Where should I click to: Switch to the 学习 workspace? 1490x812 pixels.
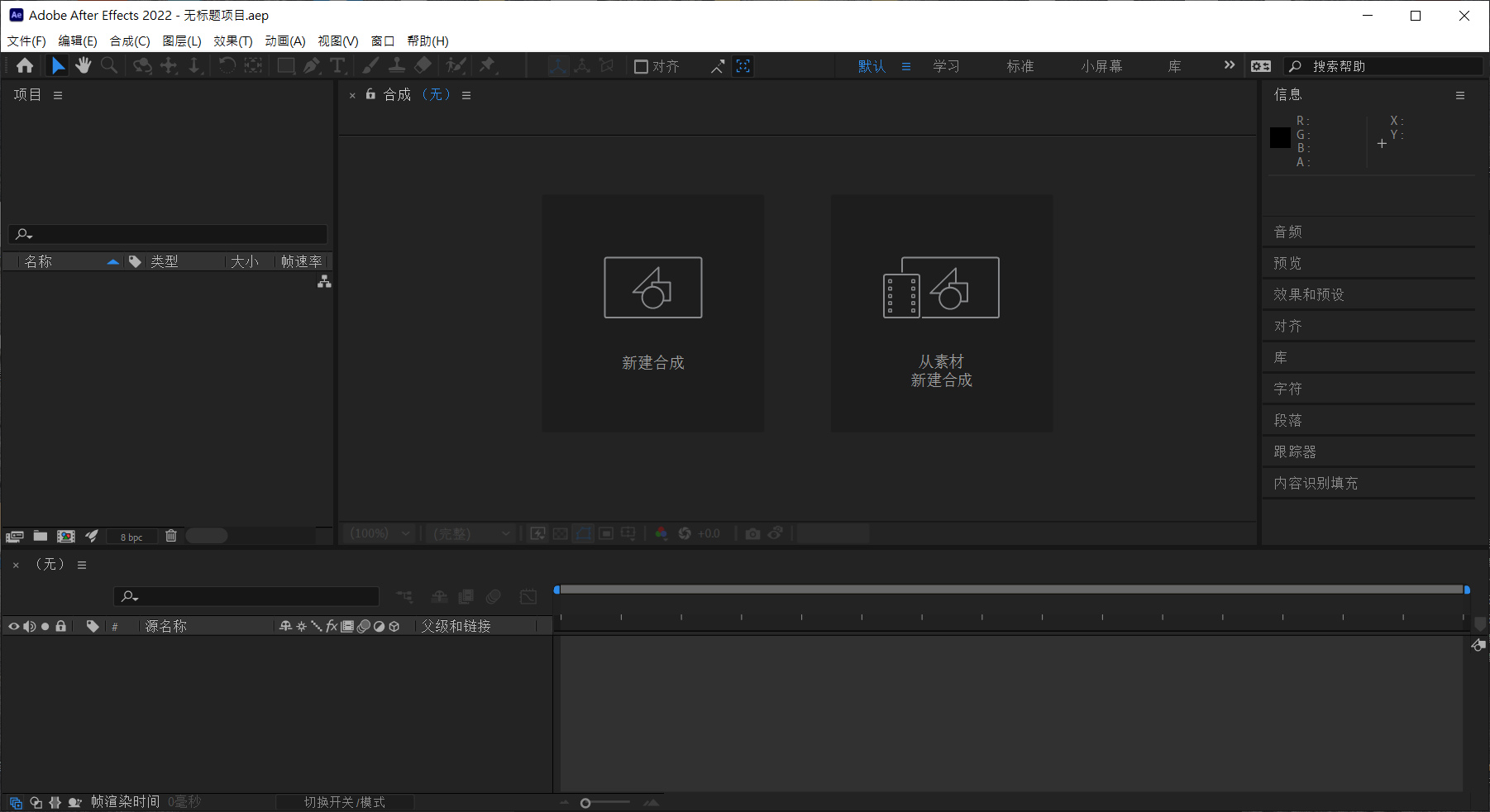[945, 65]
